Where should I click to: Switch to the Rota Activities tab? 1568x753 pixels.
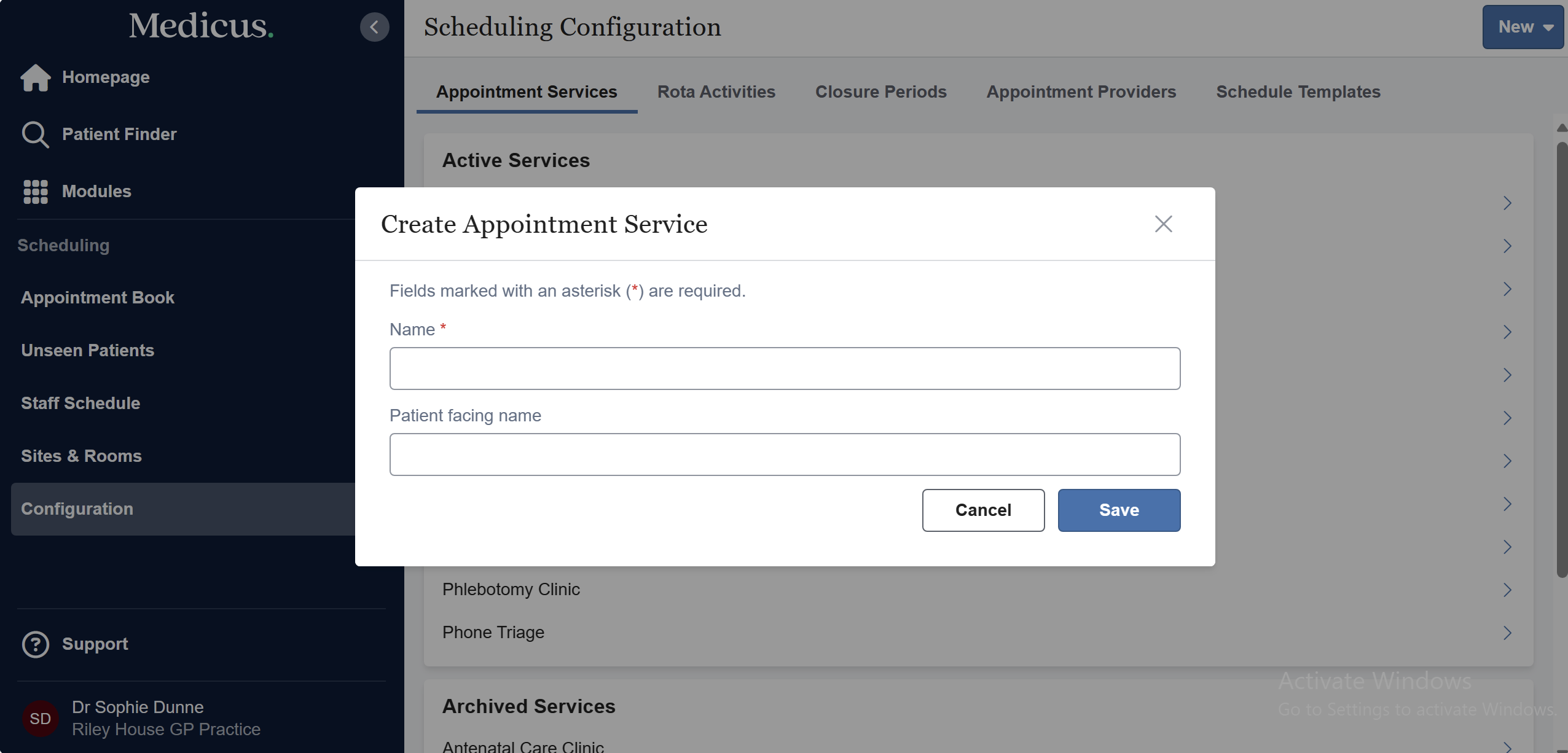pyautogui.click(x=716, y=92)
